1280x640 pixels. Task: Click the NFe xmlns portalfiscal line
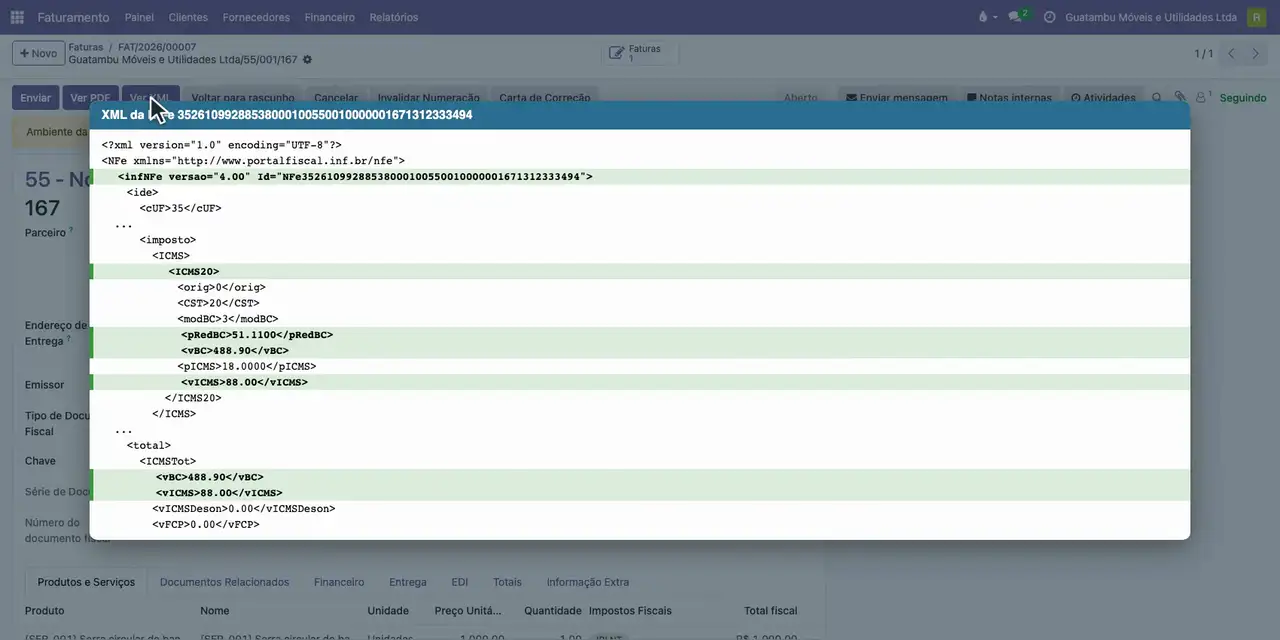[x=253, y=160]
